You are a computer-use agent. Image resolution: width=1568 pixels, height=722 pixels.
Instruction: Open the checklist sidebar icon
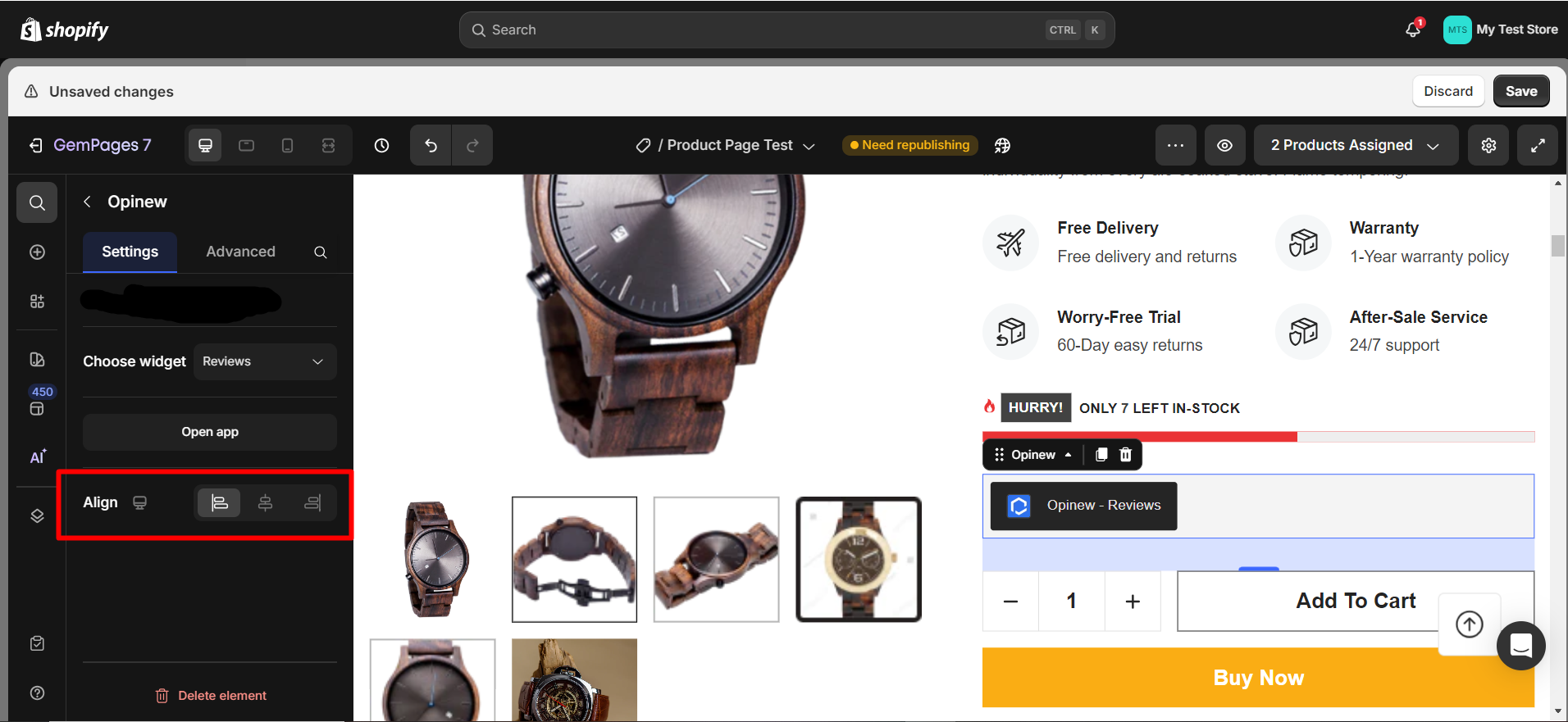coord(37,643)
